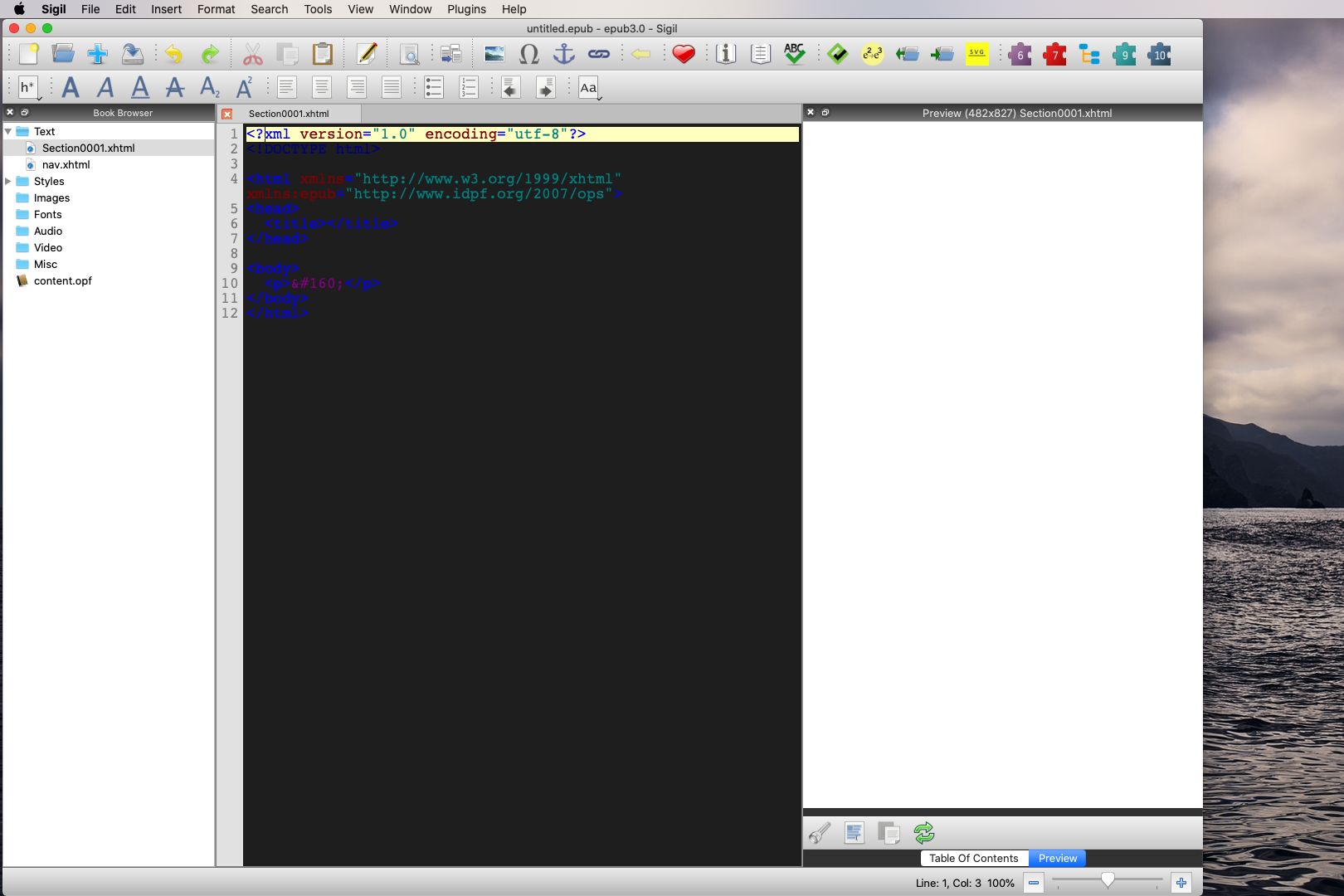Select content.opf in Book Browser
This screenshot has width=1344, height=896.
click(62, 280)
